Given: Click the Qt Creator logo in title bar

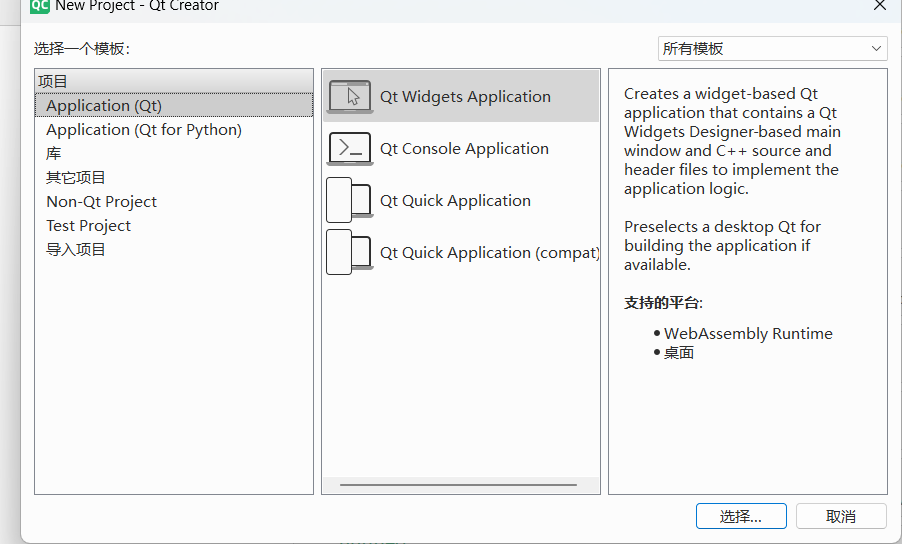Looking at the screenshot, I should (x=40, y=6).
